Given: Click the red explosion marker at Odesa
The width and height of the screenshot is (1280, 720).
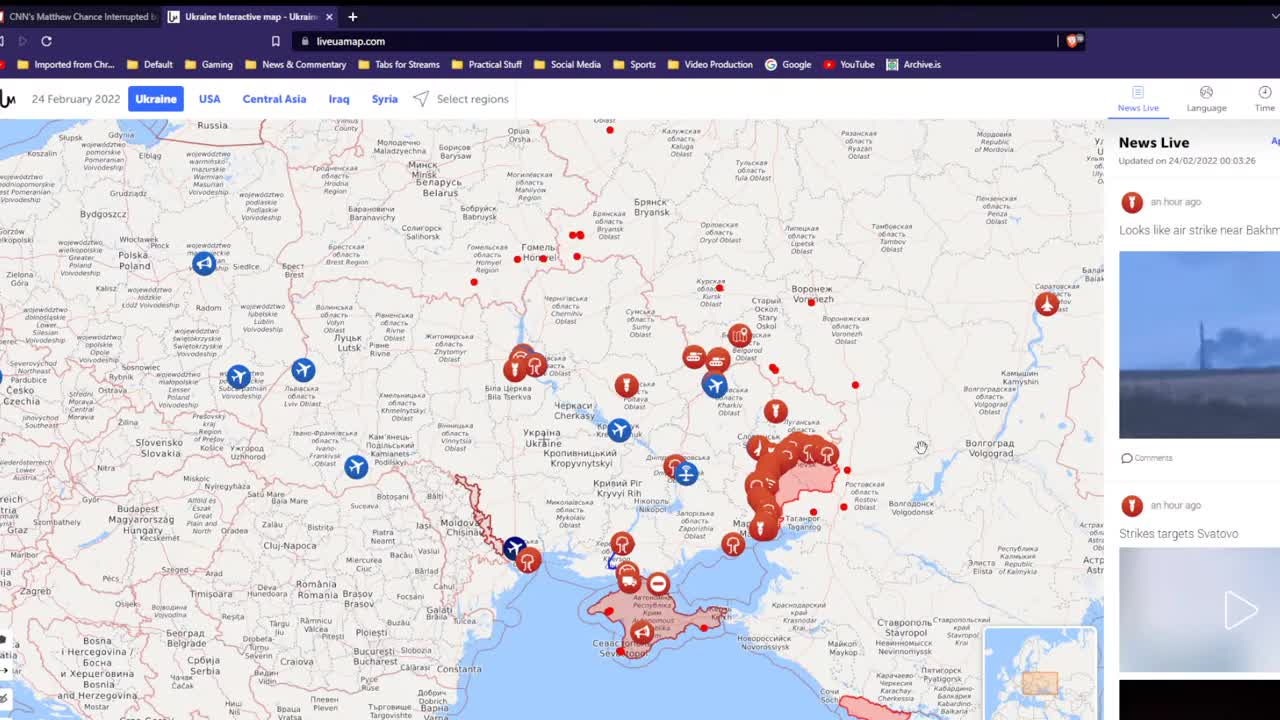Looking at the screenshot, I should [x=529, y=560].
